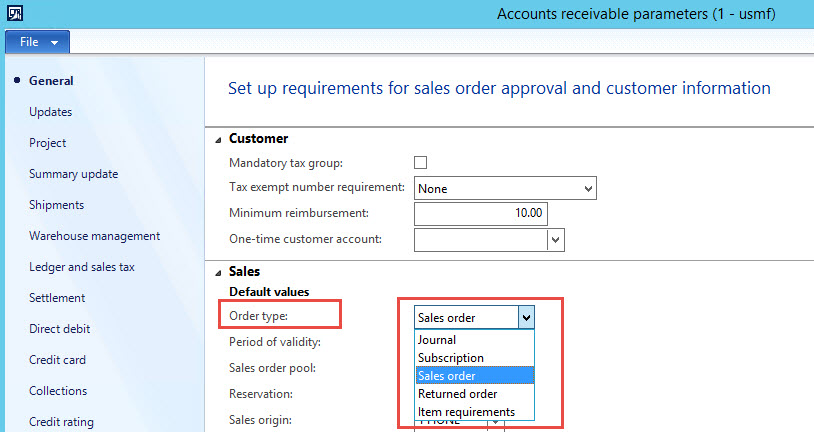Go to Project settings page

click(48, 143)
